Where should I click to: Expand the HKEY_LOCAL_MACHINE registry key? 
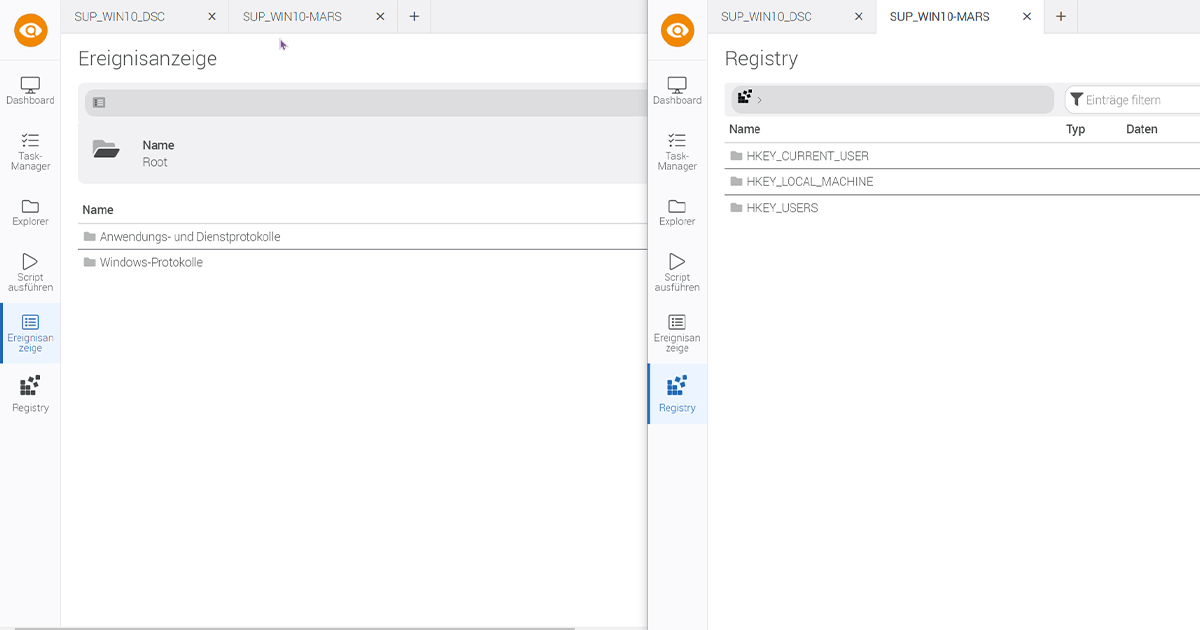coord(809,182)
